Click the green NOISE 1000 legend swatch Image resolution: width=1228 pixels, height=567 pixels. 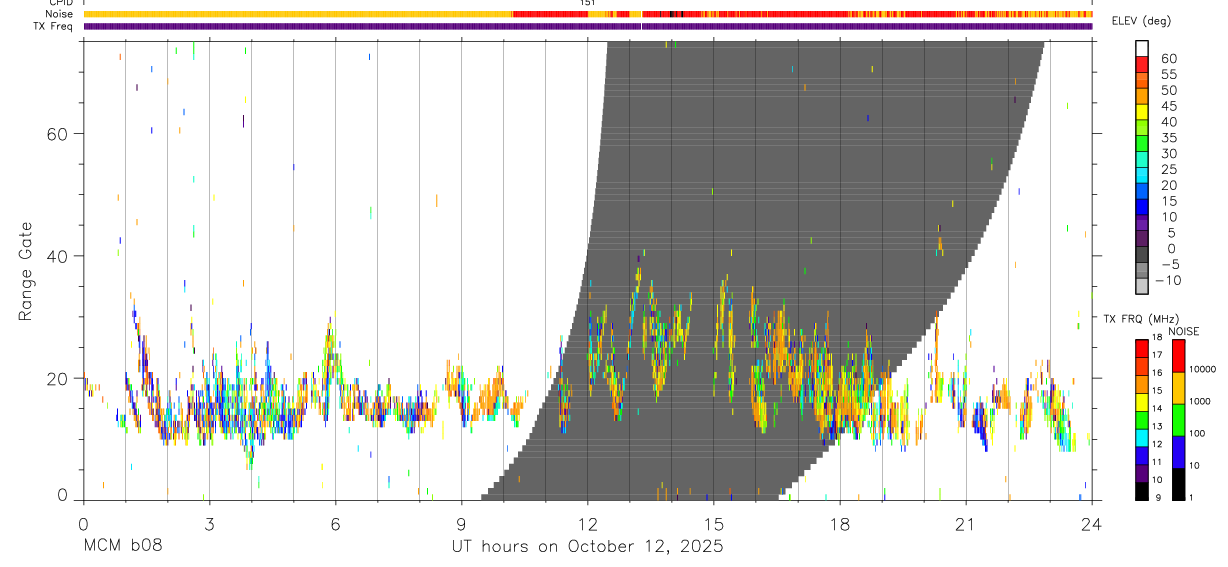tap(1178, 420)
